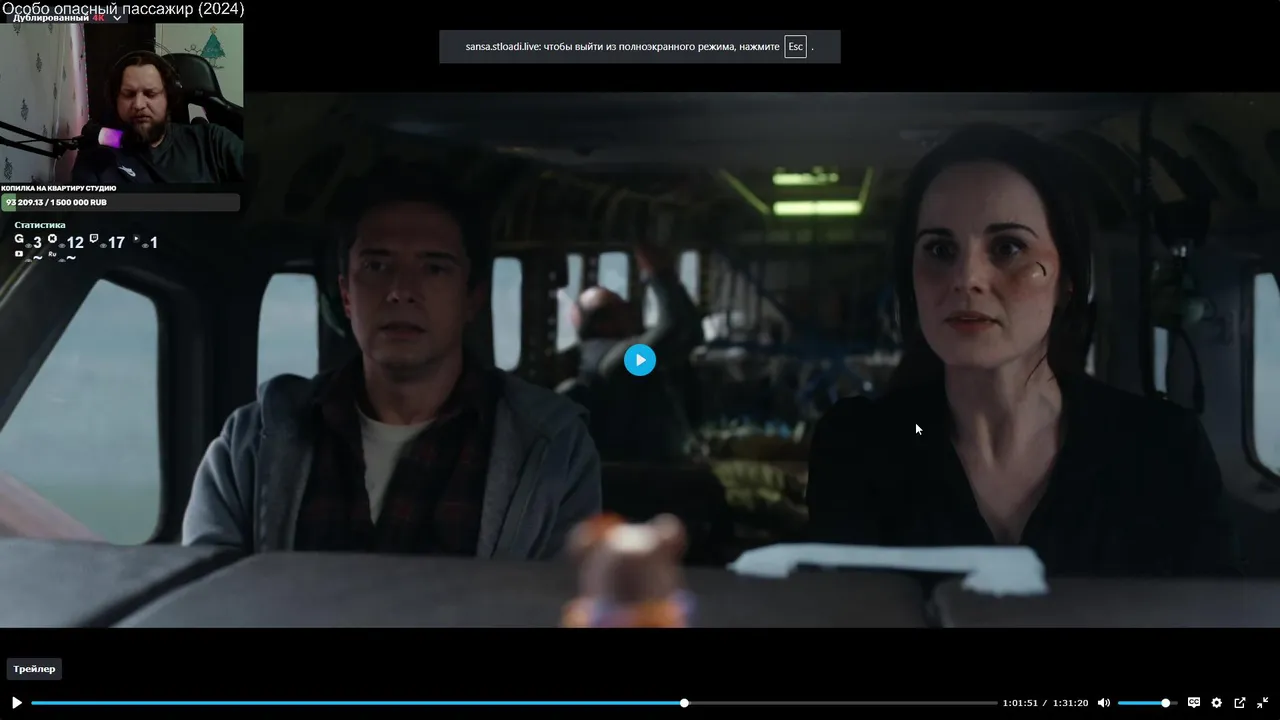Click the Twitch viewer count icon
The width and height of the screenshot is (1280, 720).
point(94,239)
